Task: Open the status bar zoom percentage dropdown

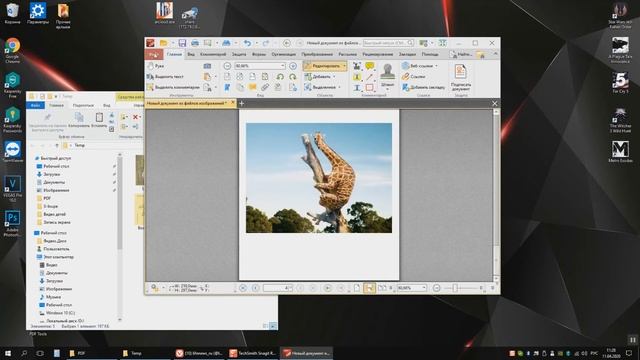Action: point(424,288)
